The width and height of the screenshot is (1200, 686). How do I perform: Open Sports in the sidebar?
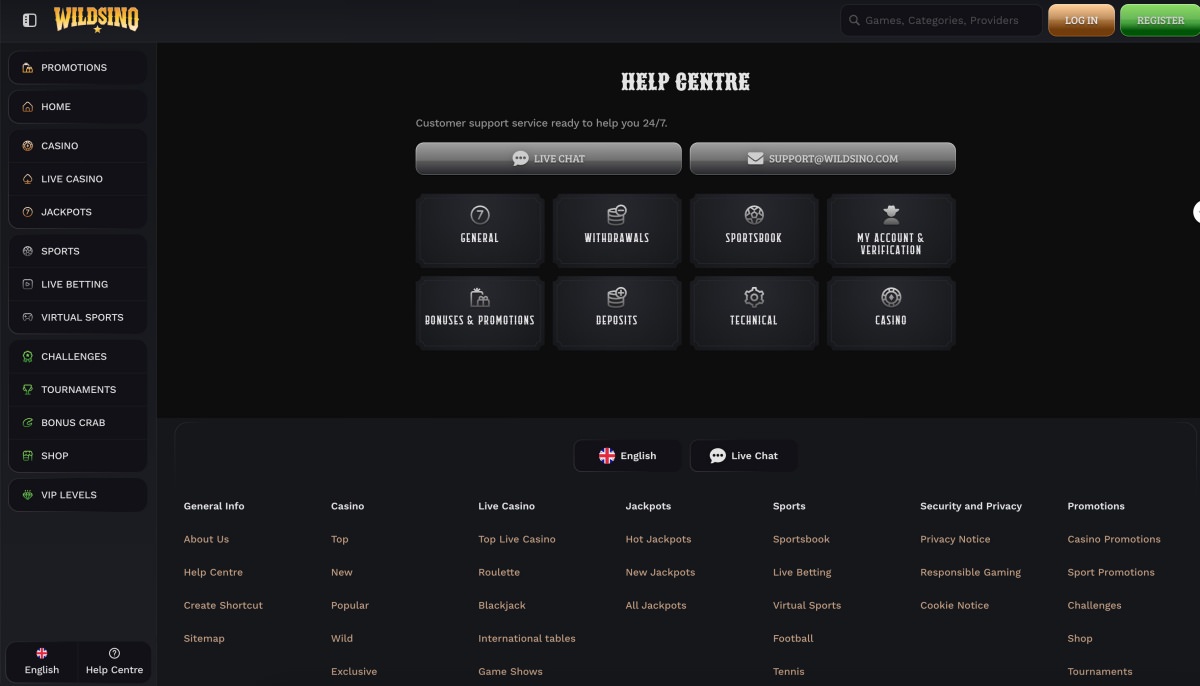click(78, 251)
